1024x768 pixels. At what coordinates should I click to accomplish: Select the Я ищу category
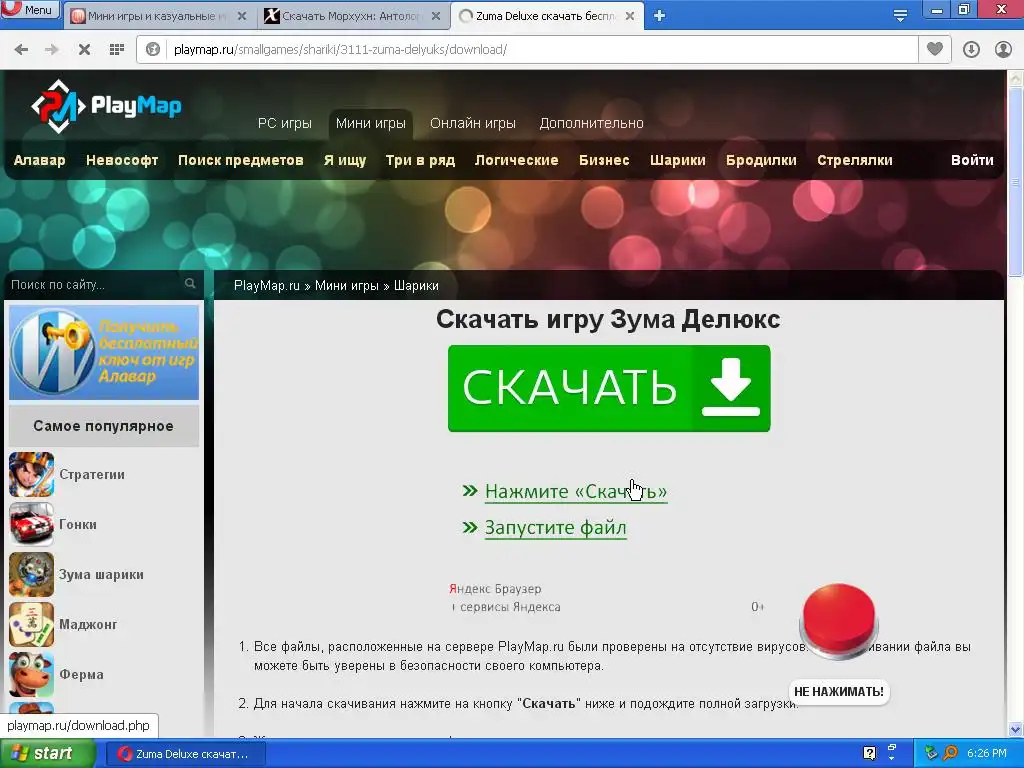click(345, 161)
